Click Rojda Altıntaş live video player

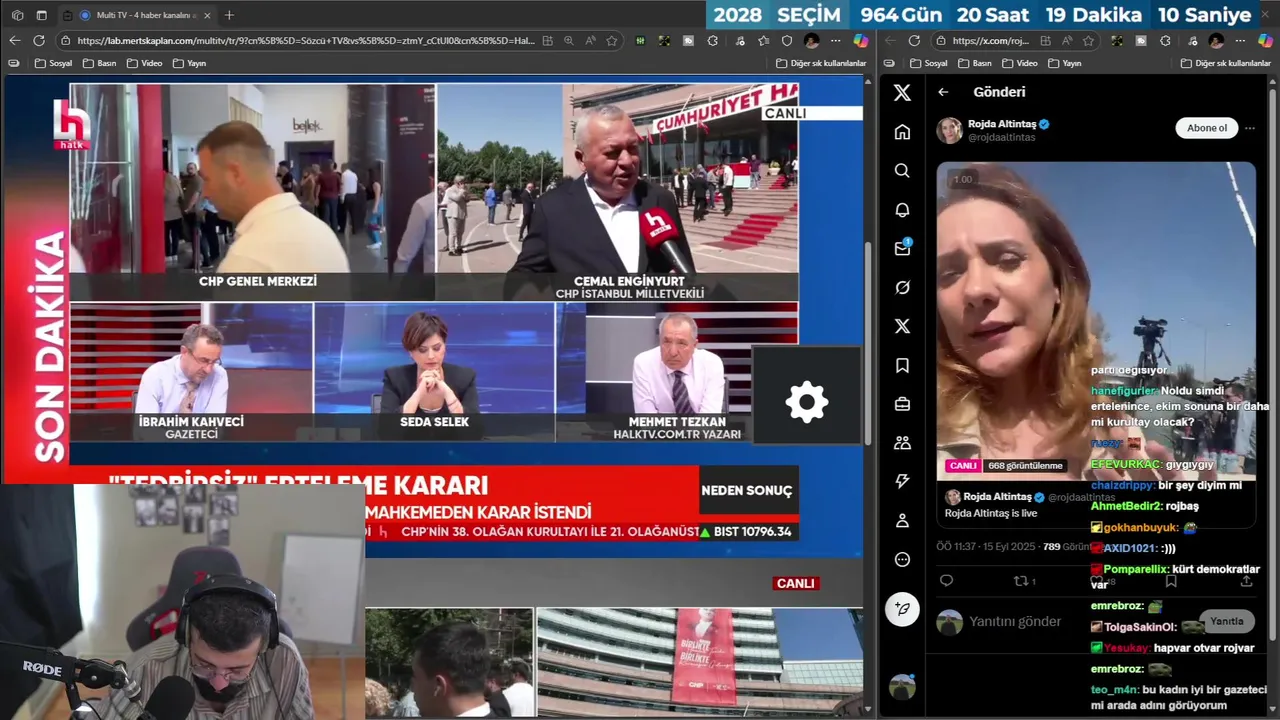coord(1096,320)
